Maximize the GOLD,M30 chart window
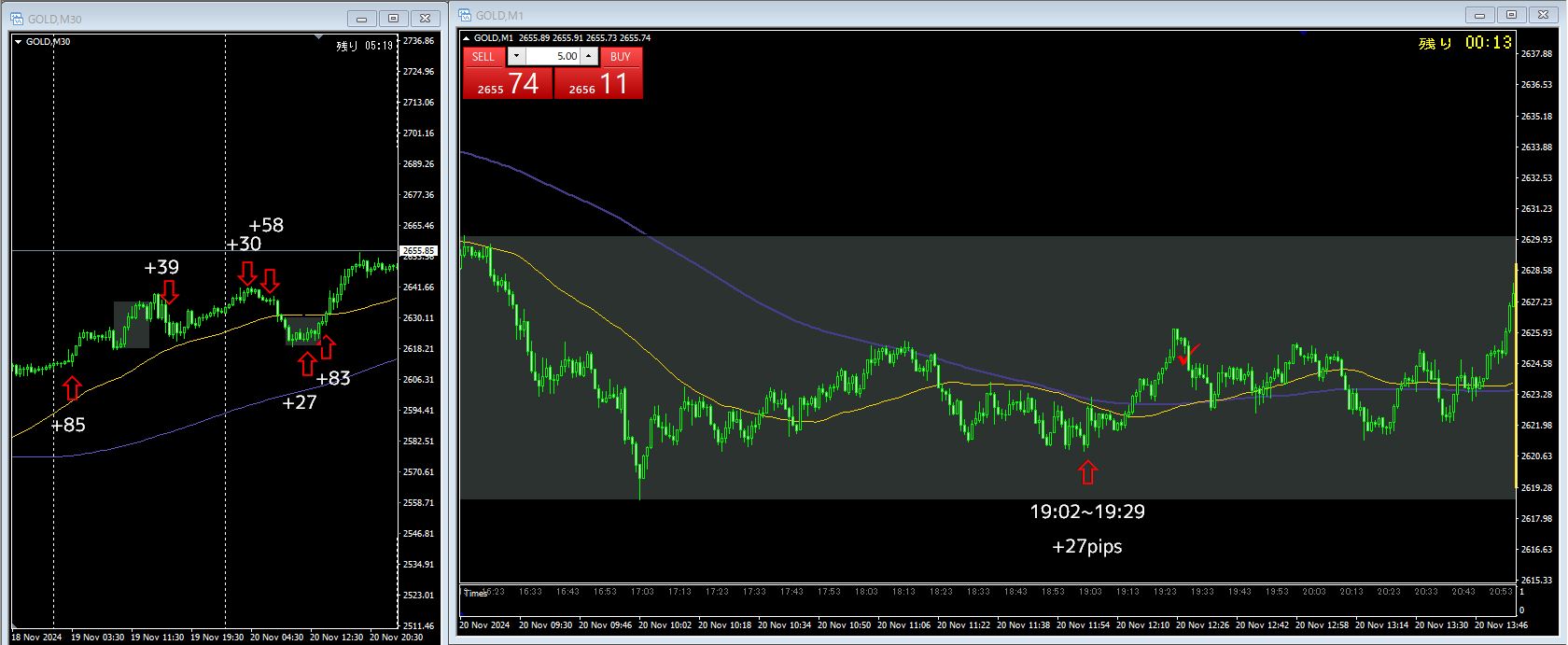Viewport: 1568px width, 645px height. coord(393,18)
